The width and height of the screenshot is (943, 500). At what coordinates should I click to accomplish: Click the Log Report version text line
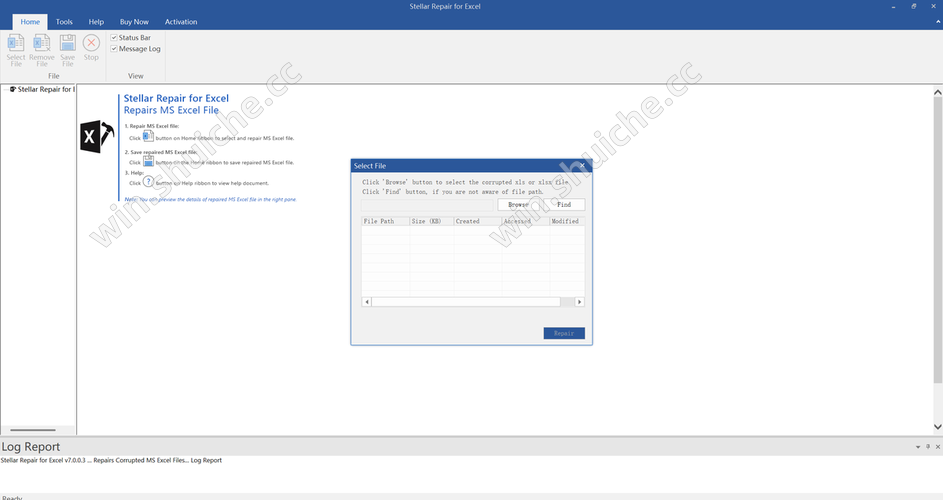[x=111, y=460]
